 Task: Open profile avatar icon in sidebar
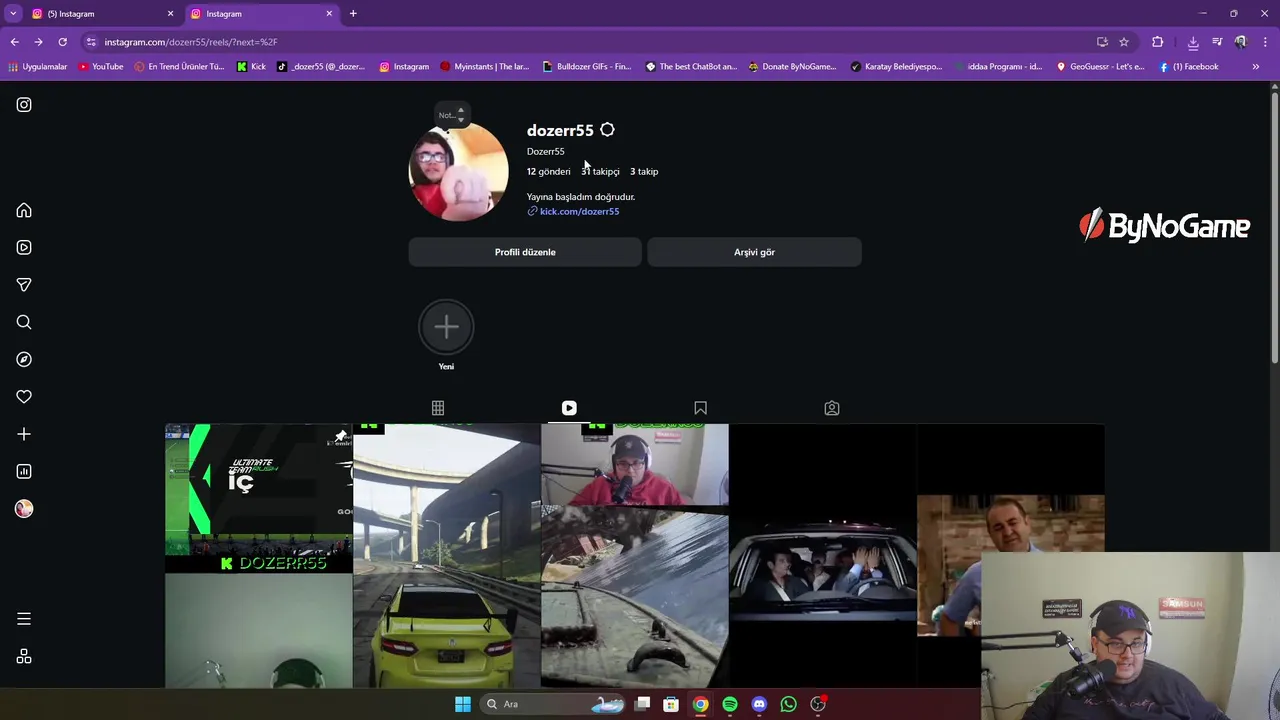(x=24, y=509)
